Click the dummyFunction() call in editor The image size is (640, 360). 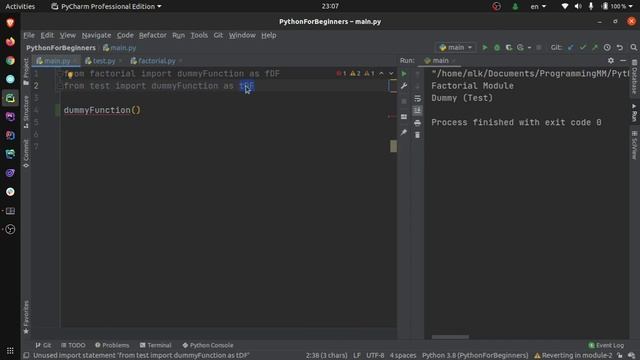pyautogui.click(x=102, y=110)
